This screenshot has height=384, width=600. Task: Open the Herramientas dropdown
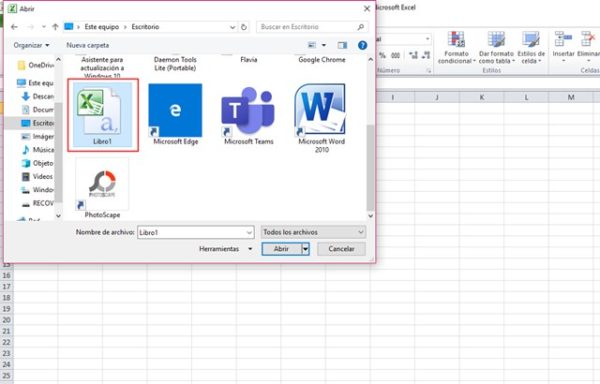coord(225,249)
